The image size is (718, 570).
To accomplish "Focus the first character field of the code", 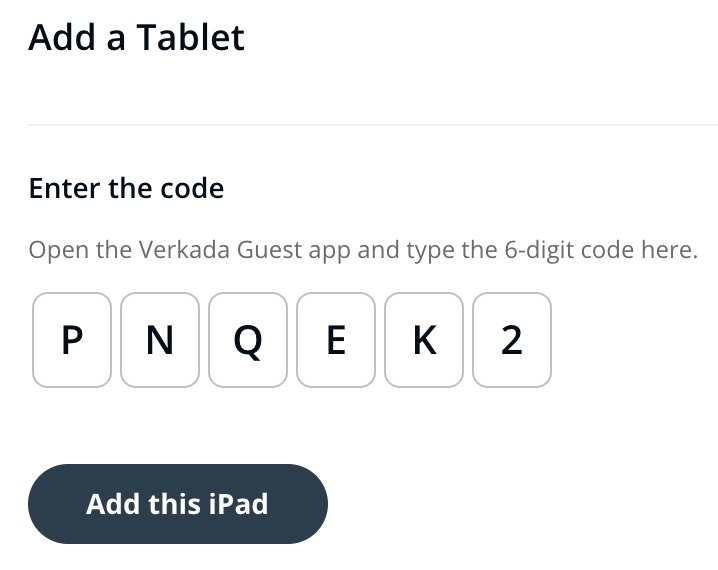I will coord(72,340).
